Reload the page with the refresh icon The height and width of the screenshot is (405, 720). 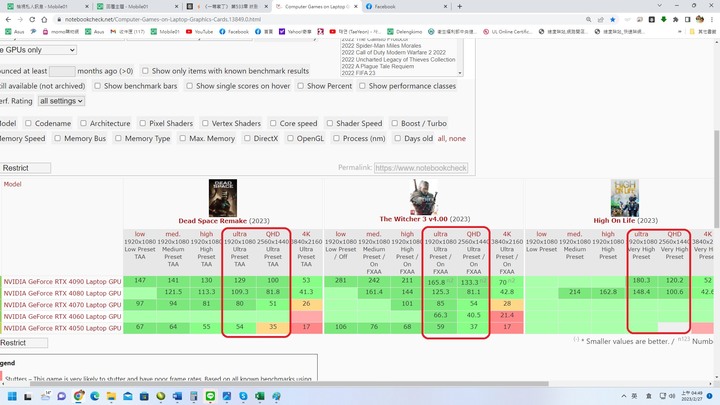(x=32, y=19)
